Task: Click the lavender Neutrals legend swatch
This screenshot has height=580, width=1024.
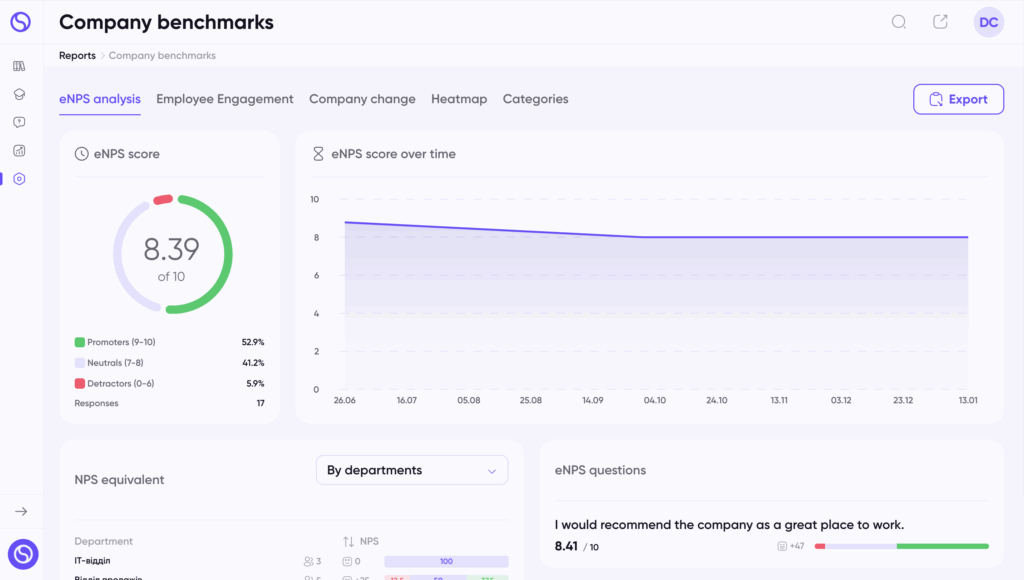Action: [80, 362]
